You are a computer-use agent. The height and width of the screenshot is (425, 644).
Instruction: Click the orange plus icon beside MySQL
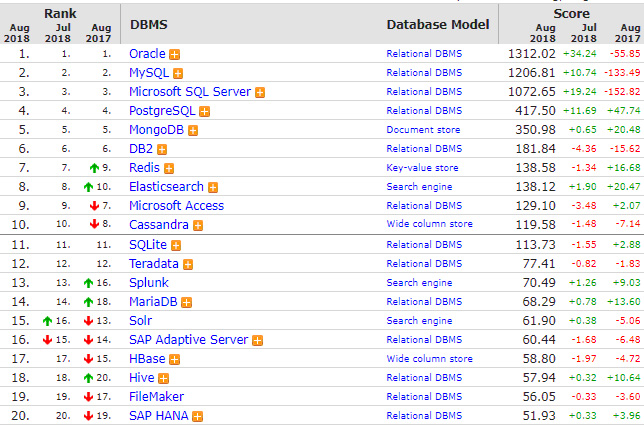pos(178,74)
